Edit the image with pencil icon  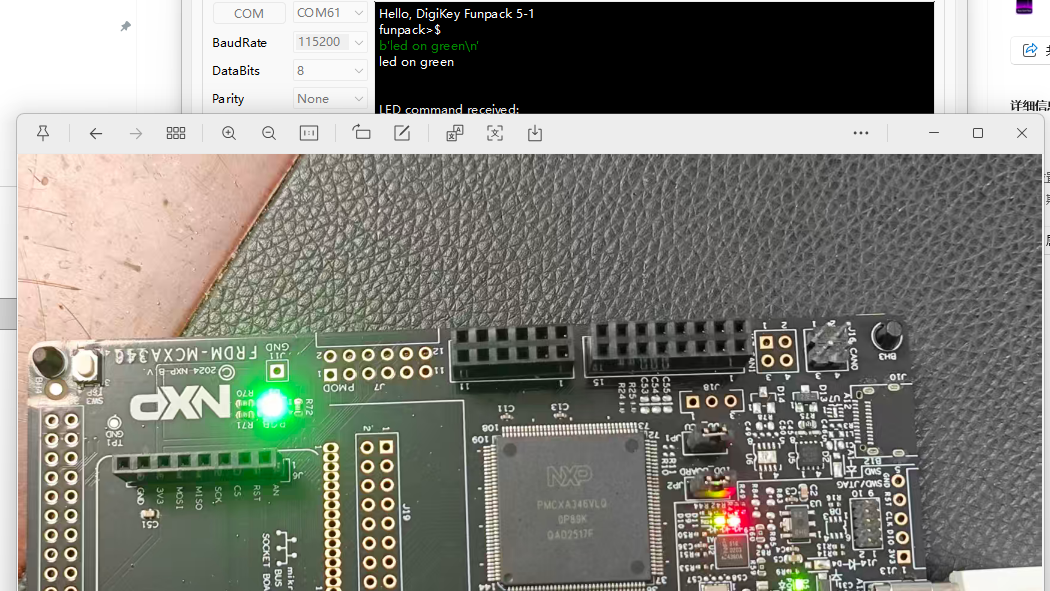tap(402, 133)
